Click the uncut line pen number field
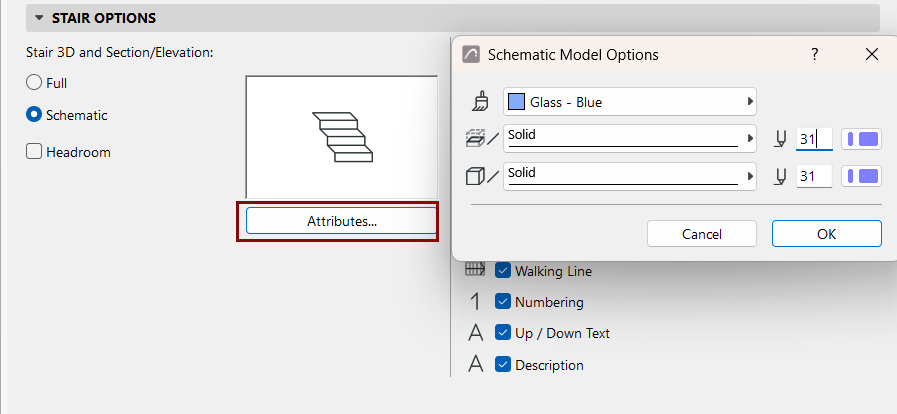This screenshot has width=897, height=414. pos(814,176)
